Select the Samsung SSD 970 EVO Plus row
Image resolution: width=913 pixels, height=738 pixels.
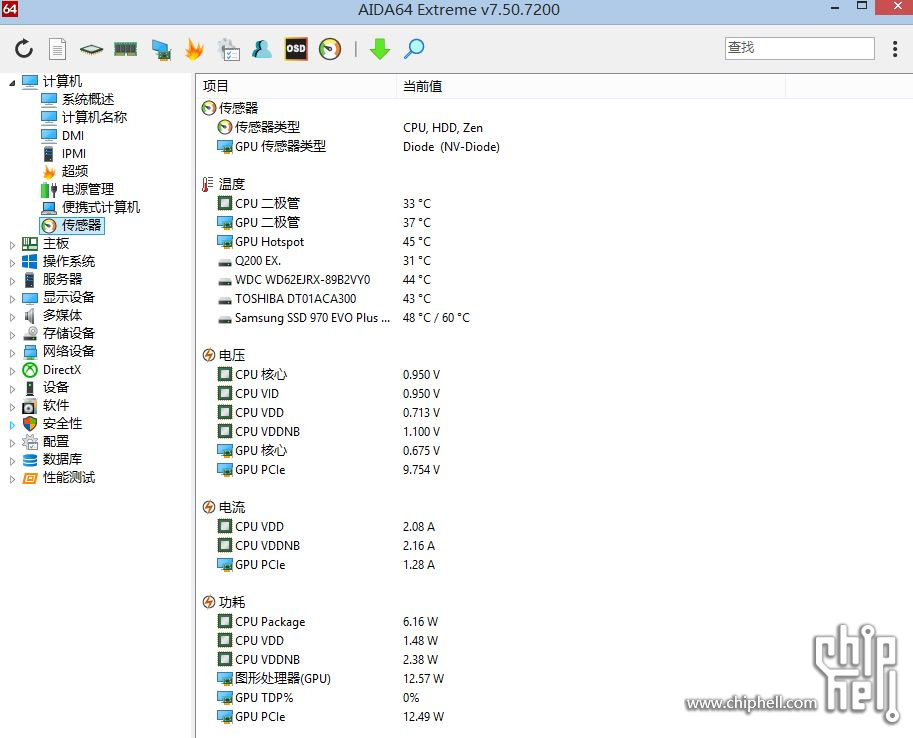pos(343,317)
